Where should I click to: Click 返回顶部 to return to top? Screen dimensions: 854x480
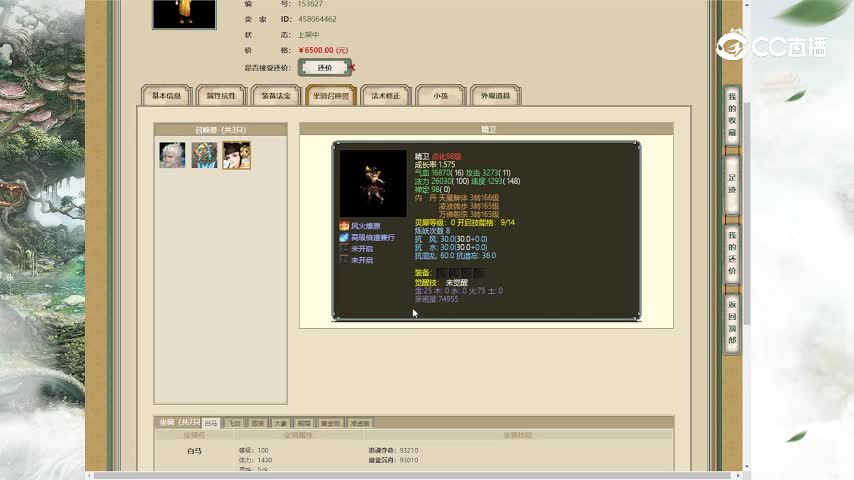coord(732,322)
